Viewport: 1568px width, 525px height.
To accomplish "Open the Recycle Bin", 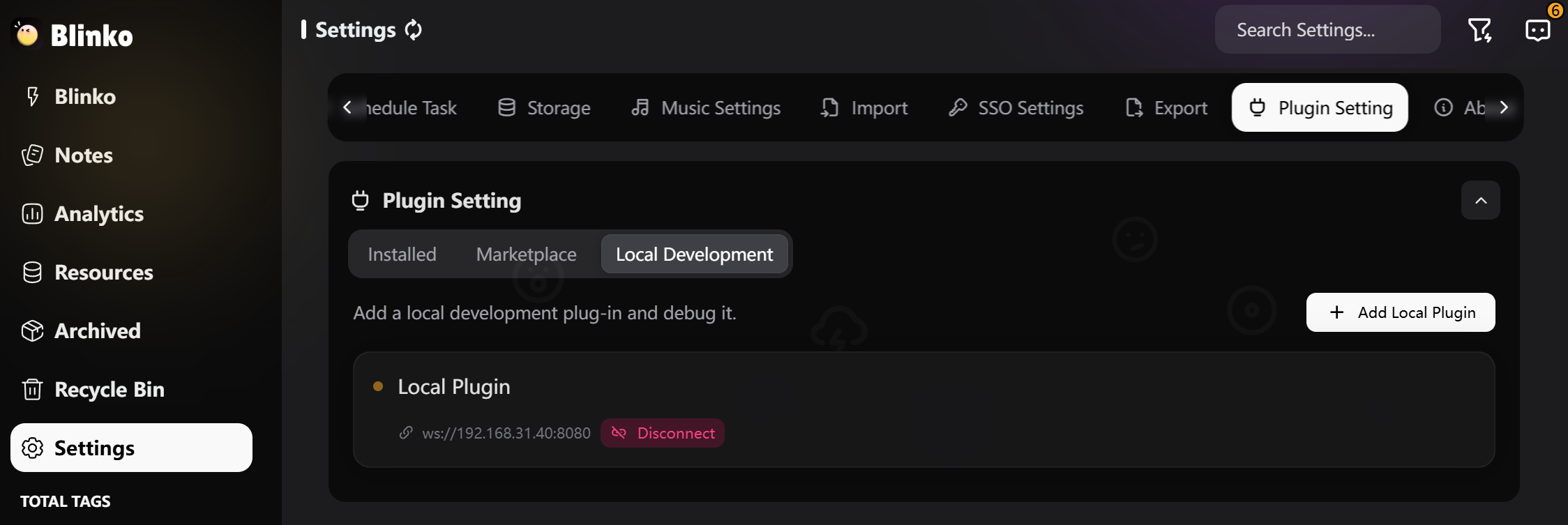I will [x=131, y=389].
